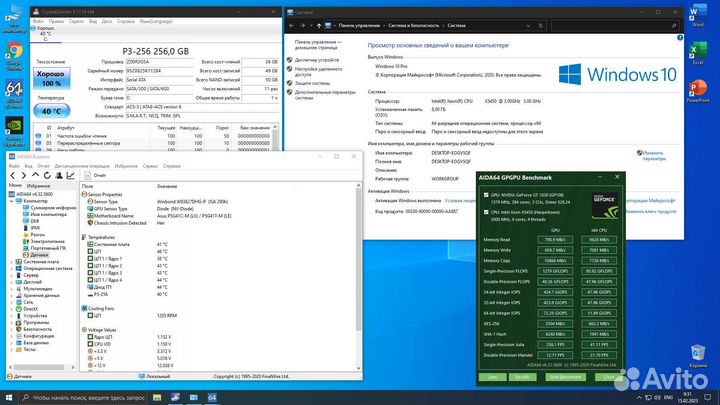This screenshot has width=720, height=405.
Task: Open Защита системы link
Action: click(312, 83)
